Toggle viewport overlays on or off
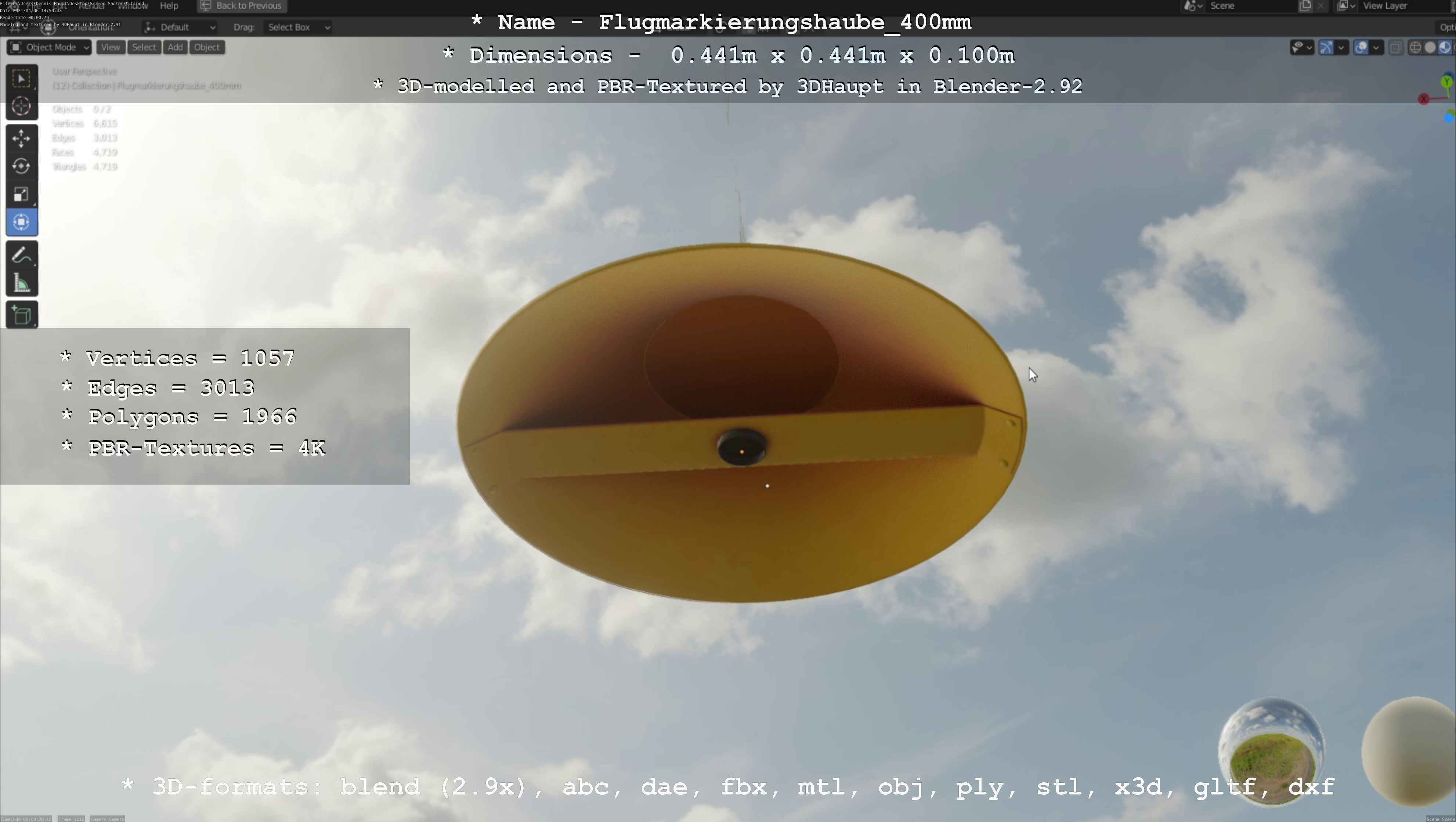This screenshot has height=822, width=1456. (x=1361, y=47)
